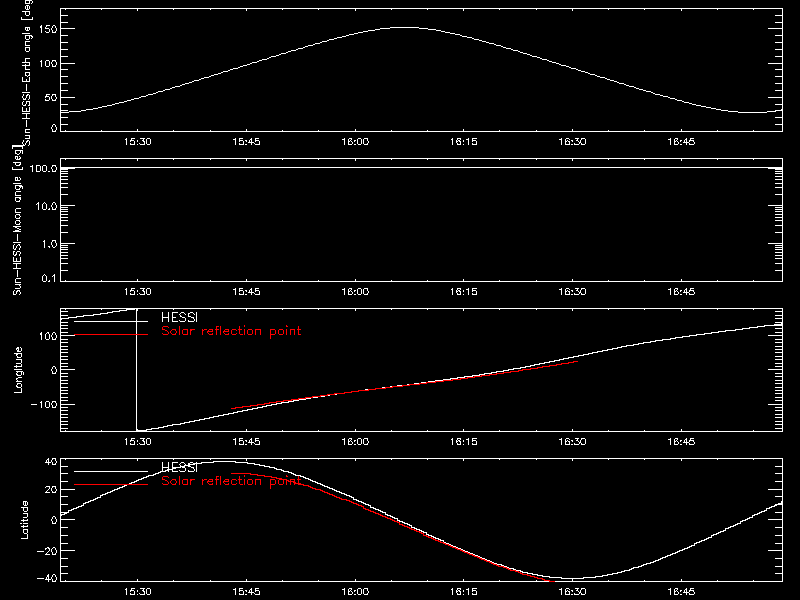Click 15:45 under the Latitude plot
This screenshot has width=800, height=600.
(246, 592)
